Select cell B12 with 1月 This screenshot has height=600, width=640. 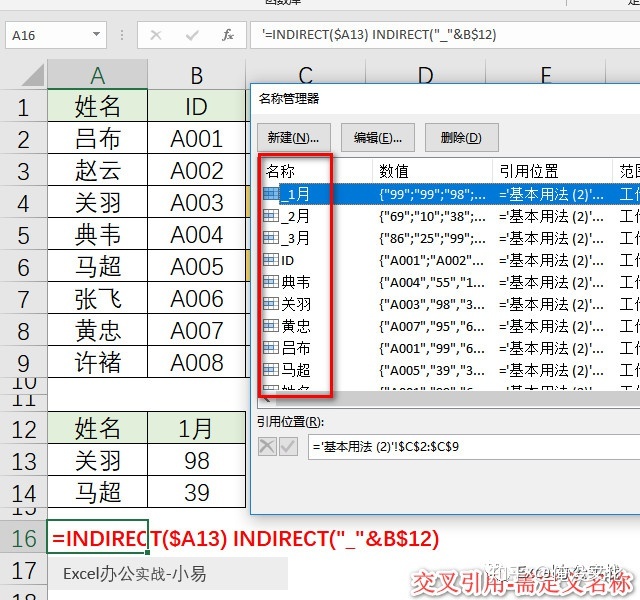[x=197, y=428]
